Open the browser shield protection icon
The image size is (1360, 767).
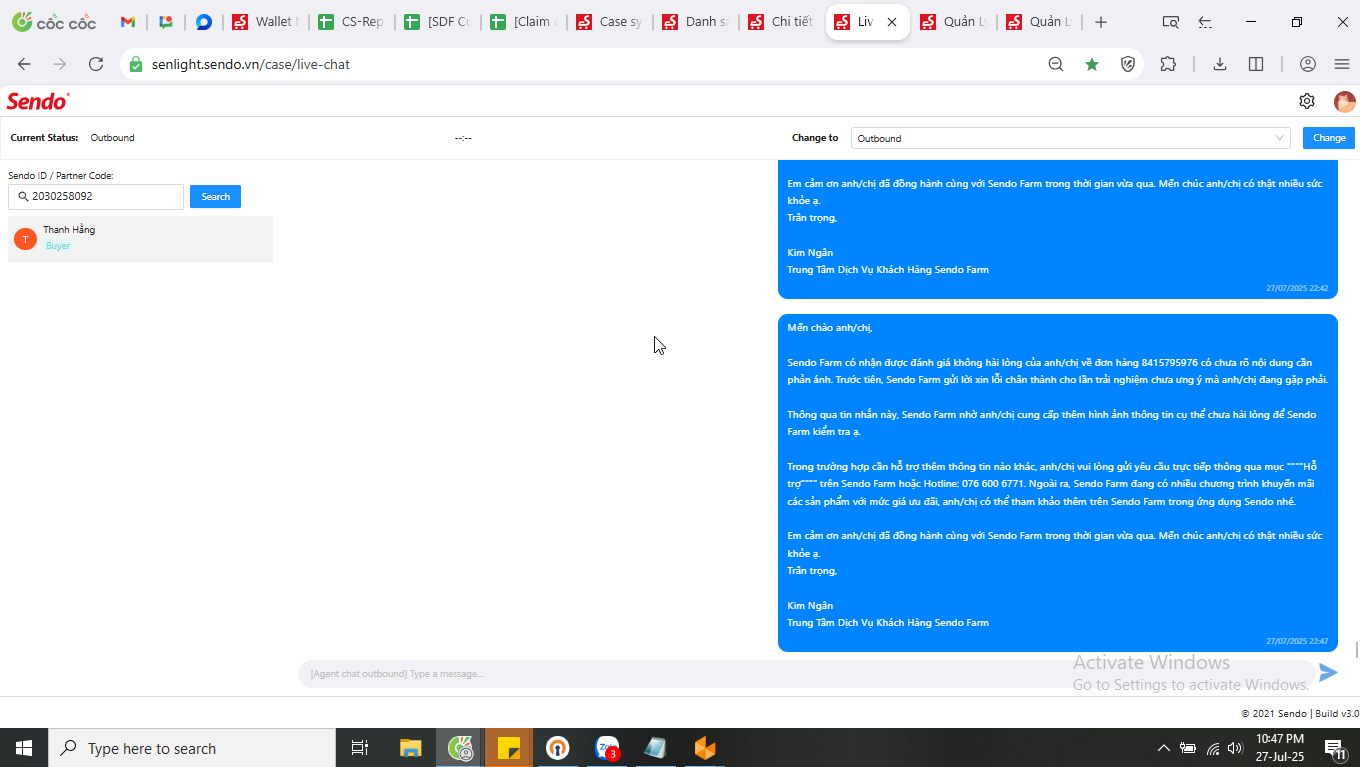[1128, 64]
